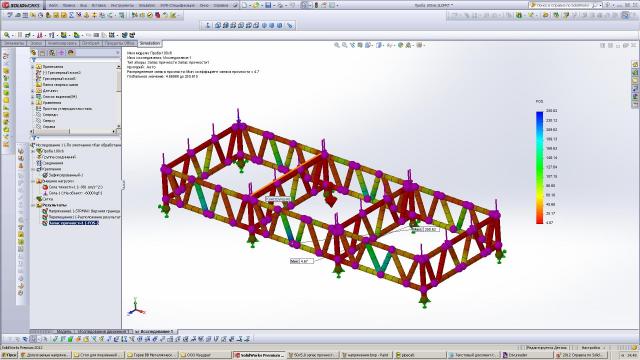
Task: Click the filter funnel icon above simulation tree
Action: 34,138
